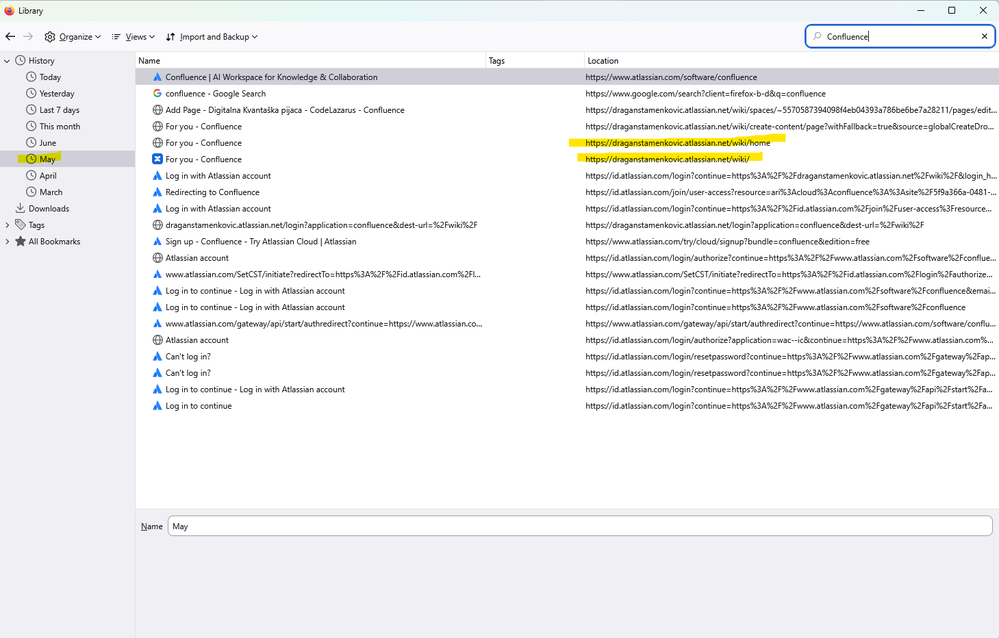Screen dimensions: 999x638
Task: Click globe icon of Add Page row
Action: 157,110
